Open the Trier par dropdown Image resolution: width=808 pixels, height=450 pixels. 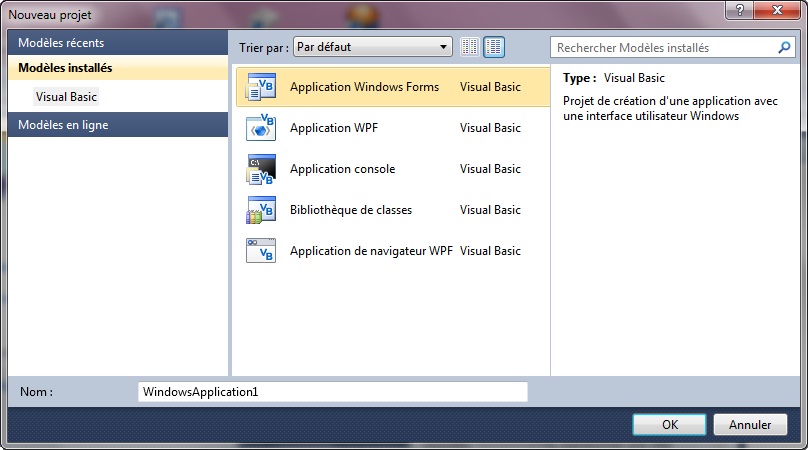tap(373, 47)
